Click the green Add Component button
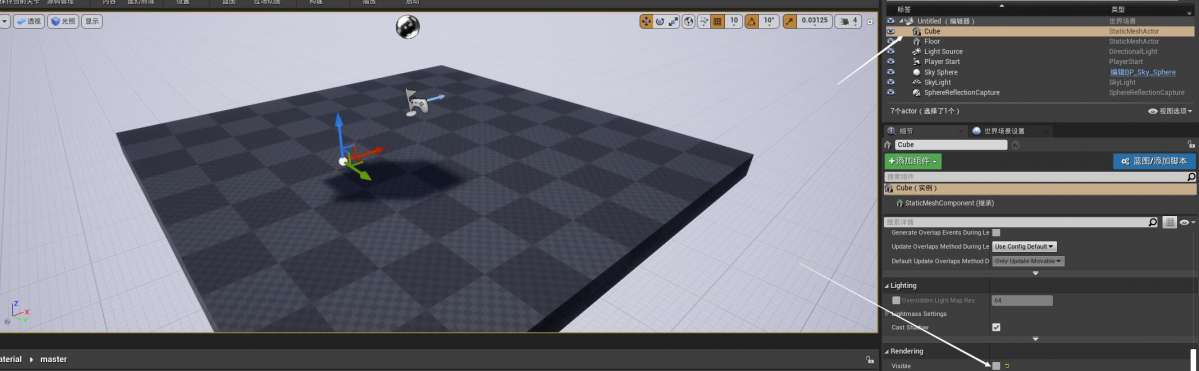 click(913, 161)
